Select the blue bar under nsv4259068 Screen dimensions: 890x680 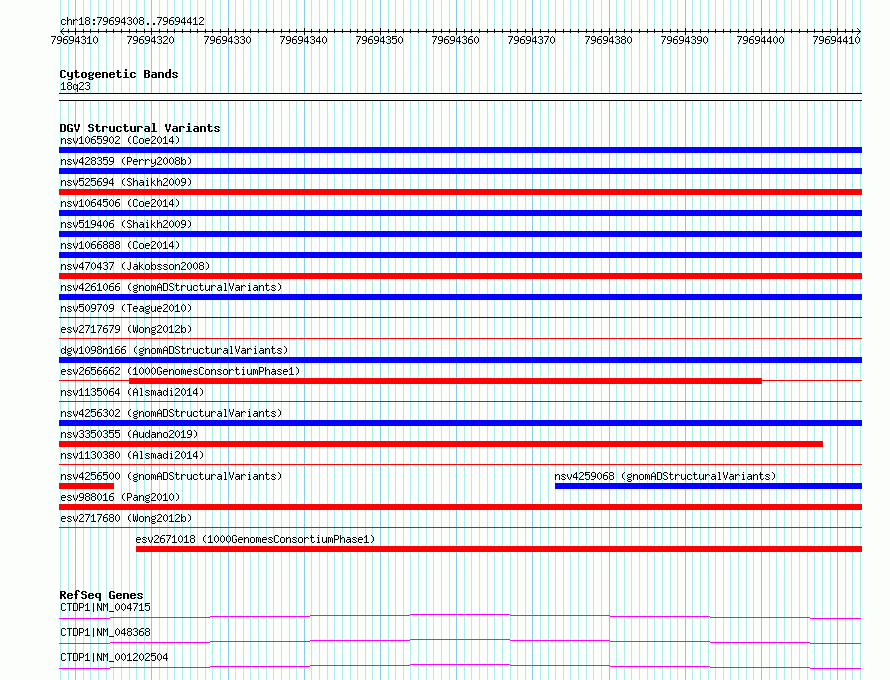click(x=708, y=486)
